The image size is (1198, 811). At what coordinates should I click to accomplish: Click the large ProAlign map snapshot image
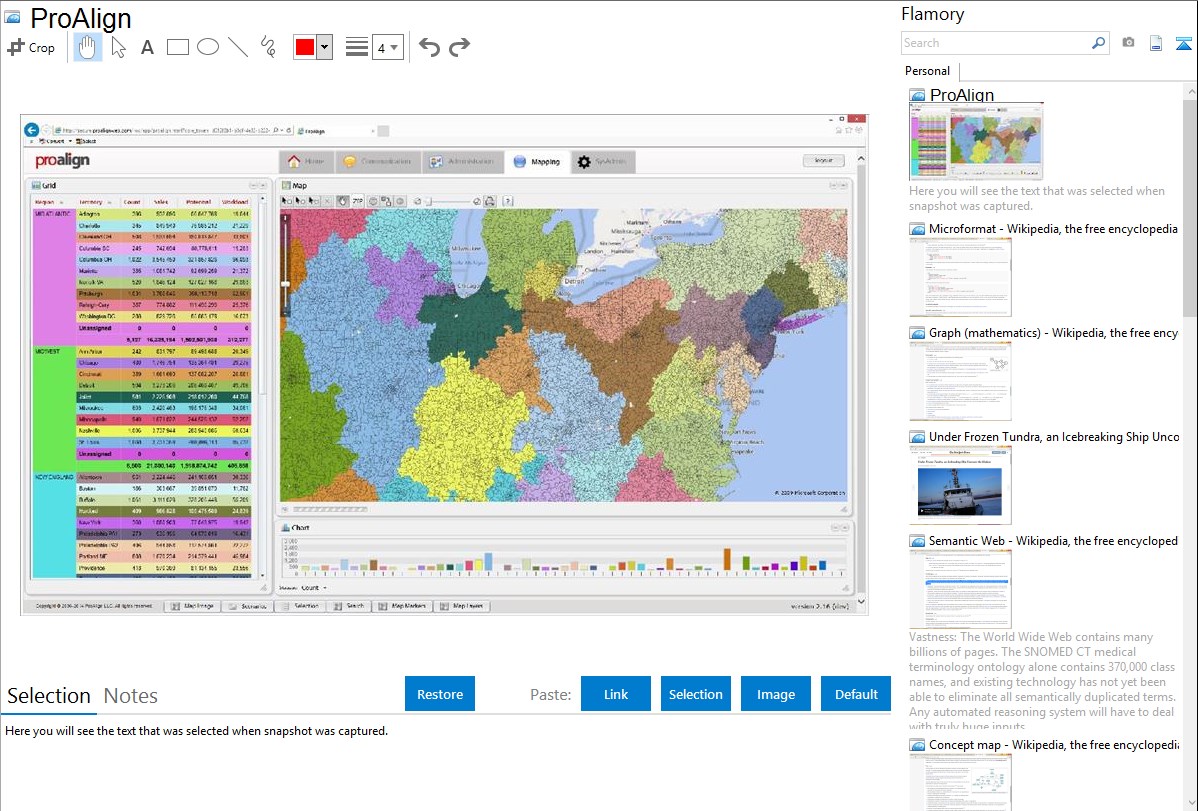pos(445,365)
